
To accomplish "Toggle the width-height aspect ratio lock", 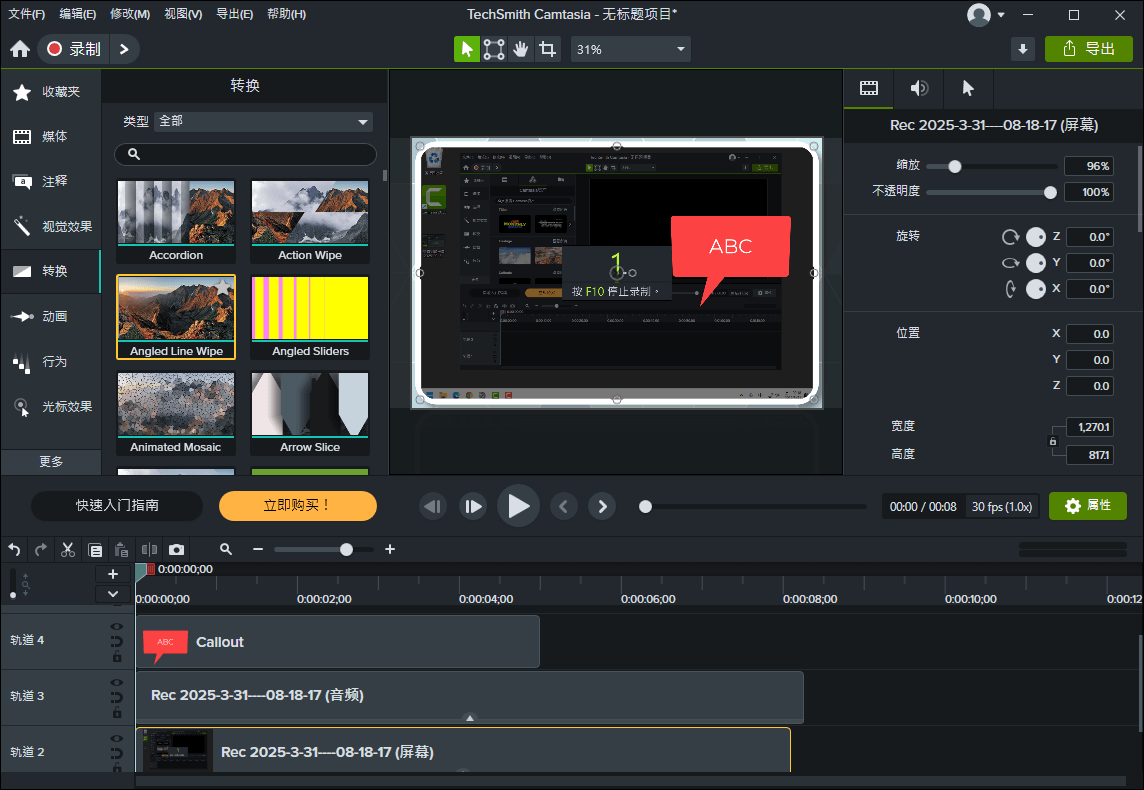I will pyautogui.click(x=1052, y=440).
